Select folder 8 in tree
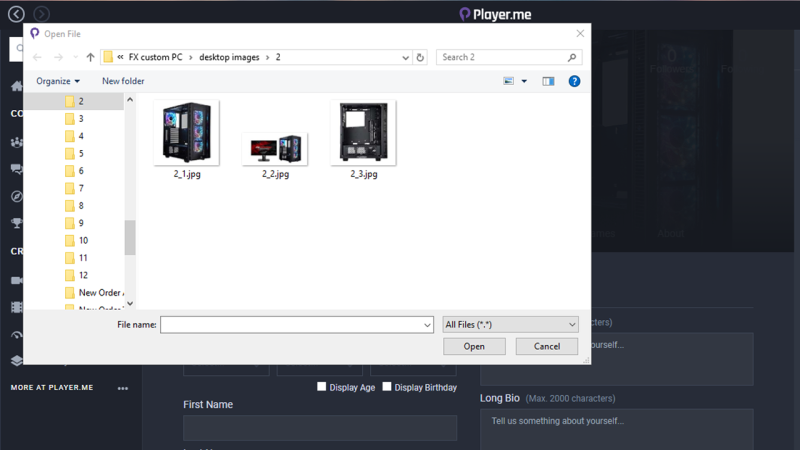The image size is (800, 450). [x=74, y=206]
